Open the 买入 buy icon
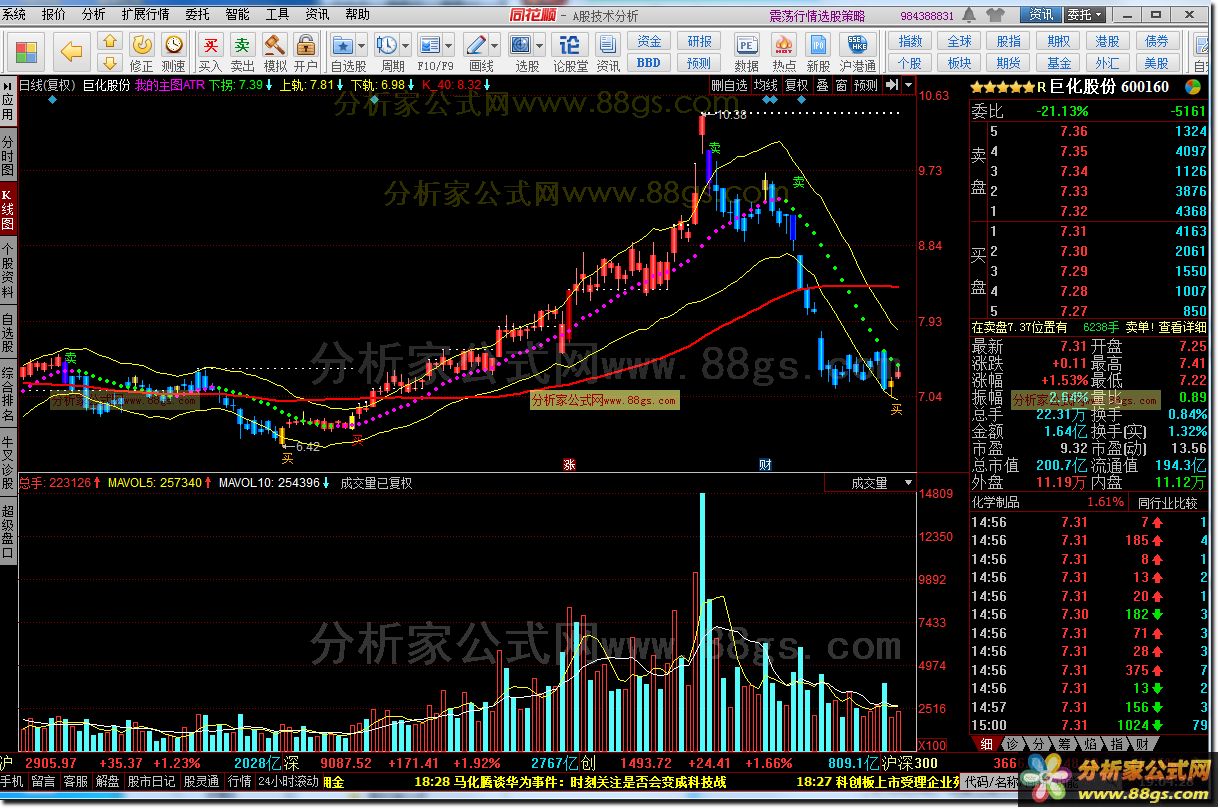 [x=210, y=44]
